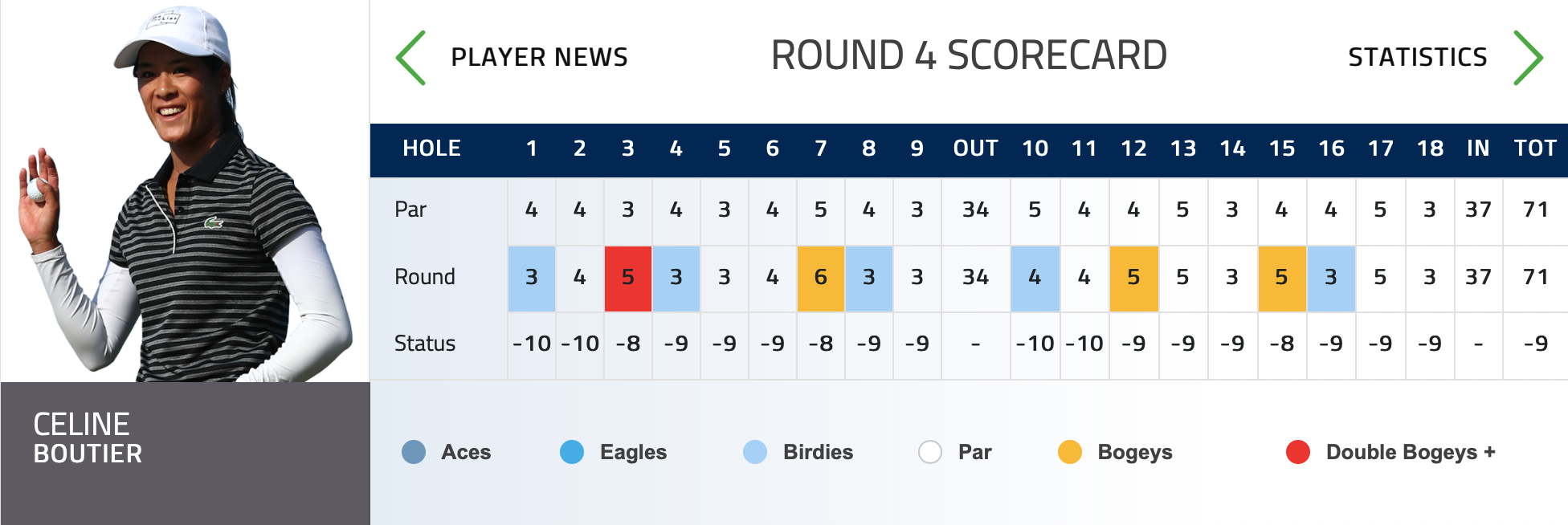Select Celine Boutier's player photo

coord(185,191)
